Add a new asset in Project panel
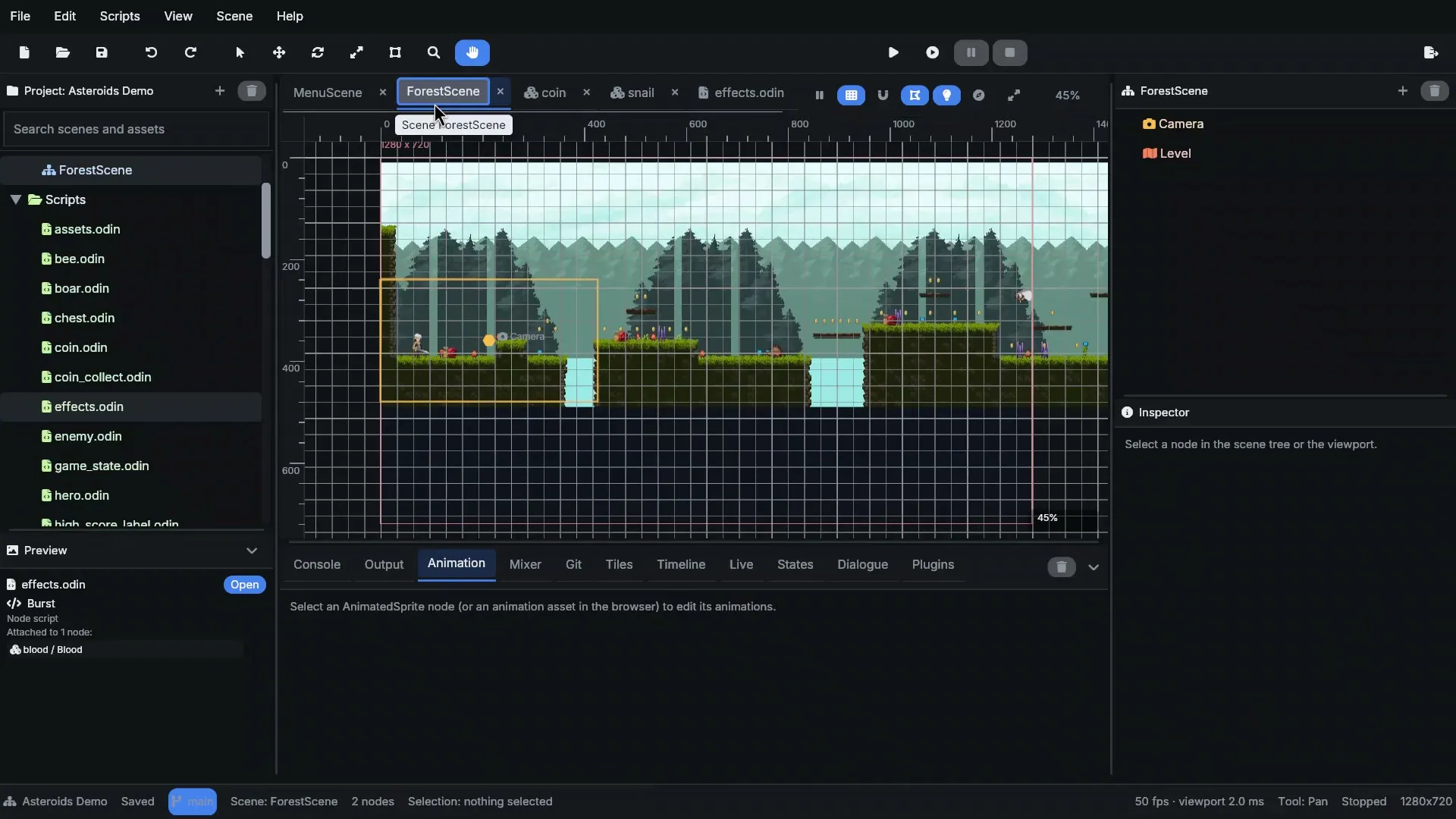The width and height of the screenshot is (1456, 819). pos(220,91)
